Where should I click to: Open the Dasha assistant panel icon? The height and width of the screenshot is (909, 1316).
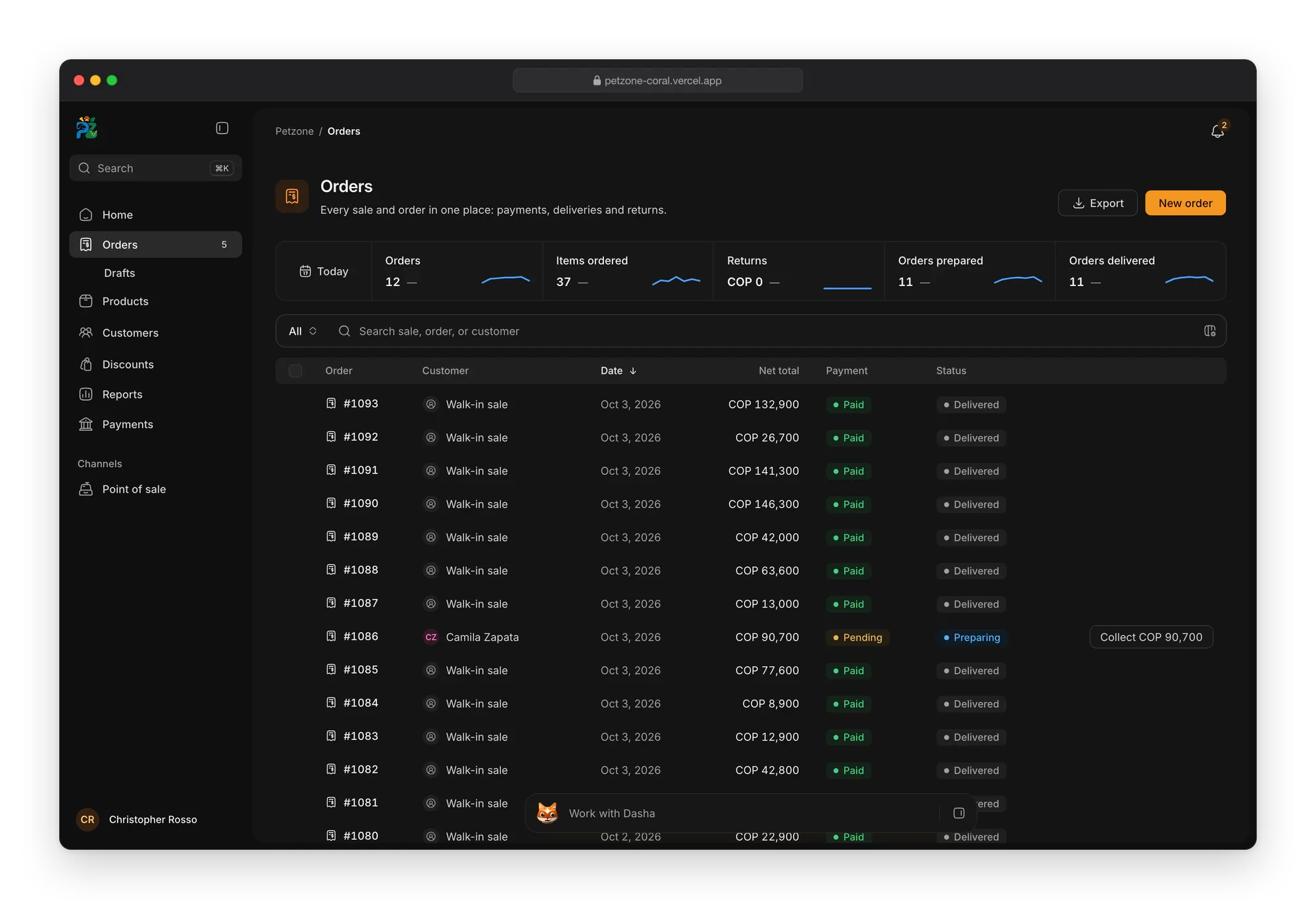point(959,813)
